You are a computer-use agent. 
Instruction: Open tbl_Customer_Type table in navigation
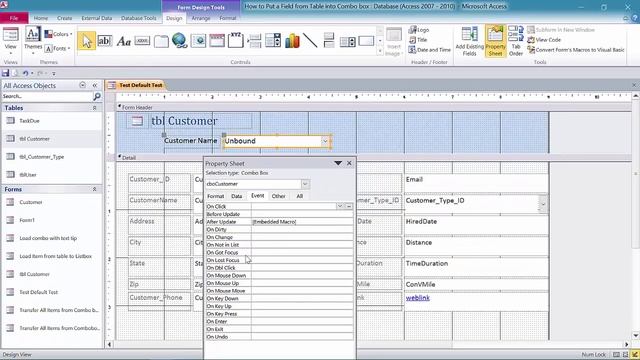pos(42,157)
